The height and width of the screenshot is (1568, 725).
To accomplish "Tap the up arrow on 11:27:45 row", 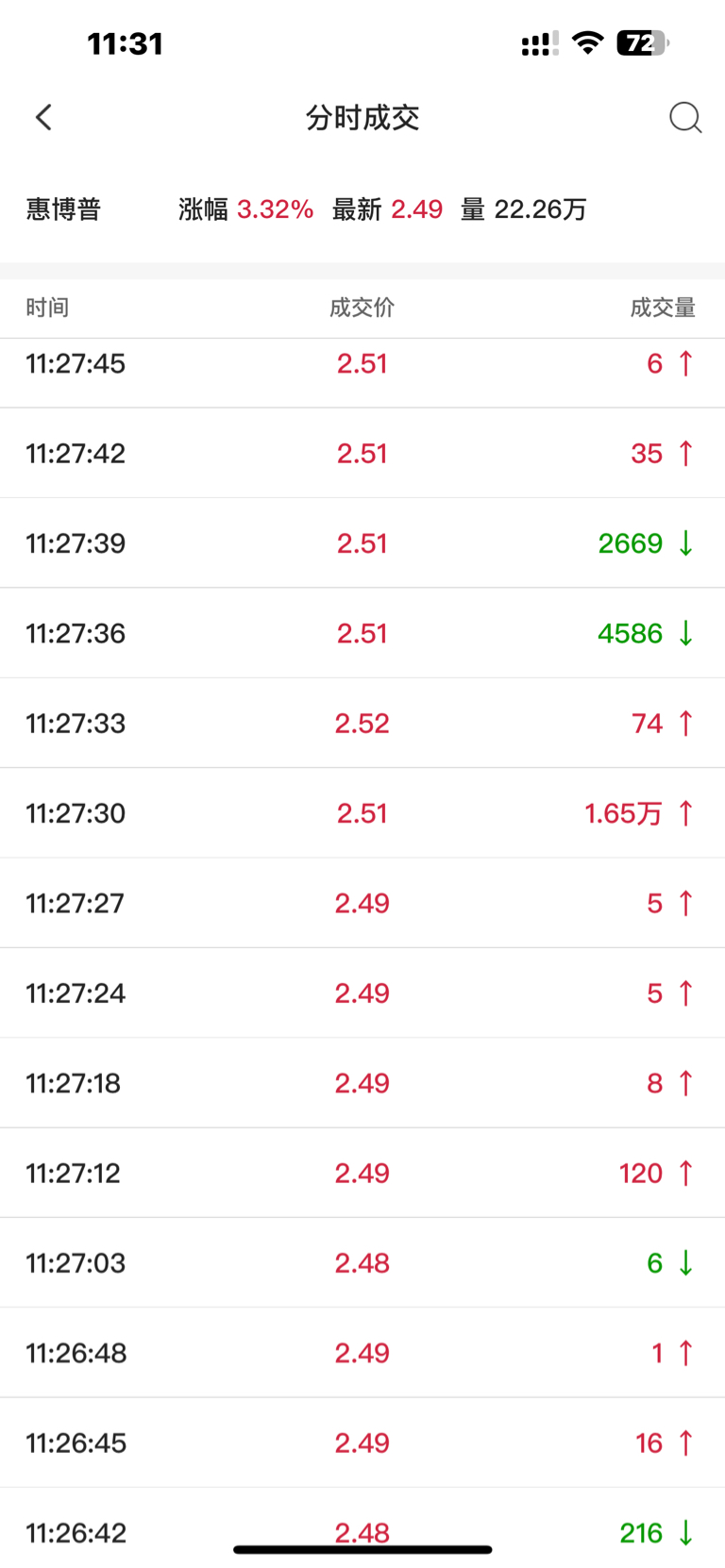I will pyautogui.click(x=686, y=363).
